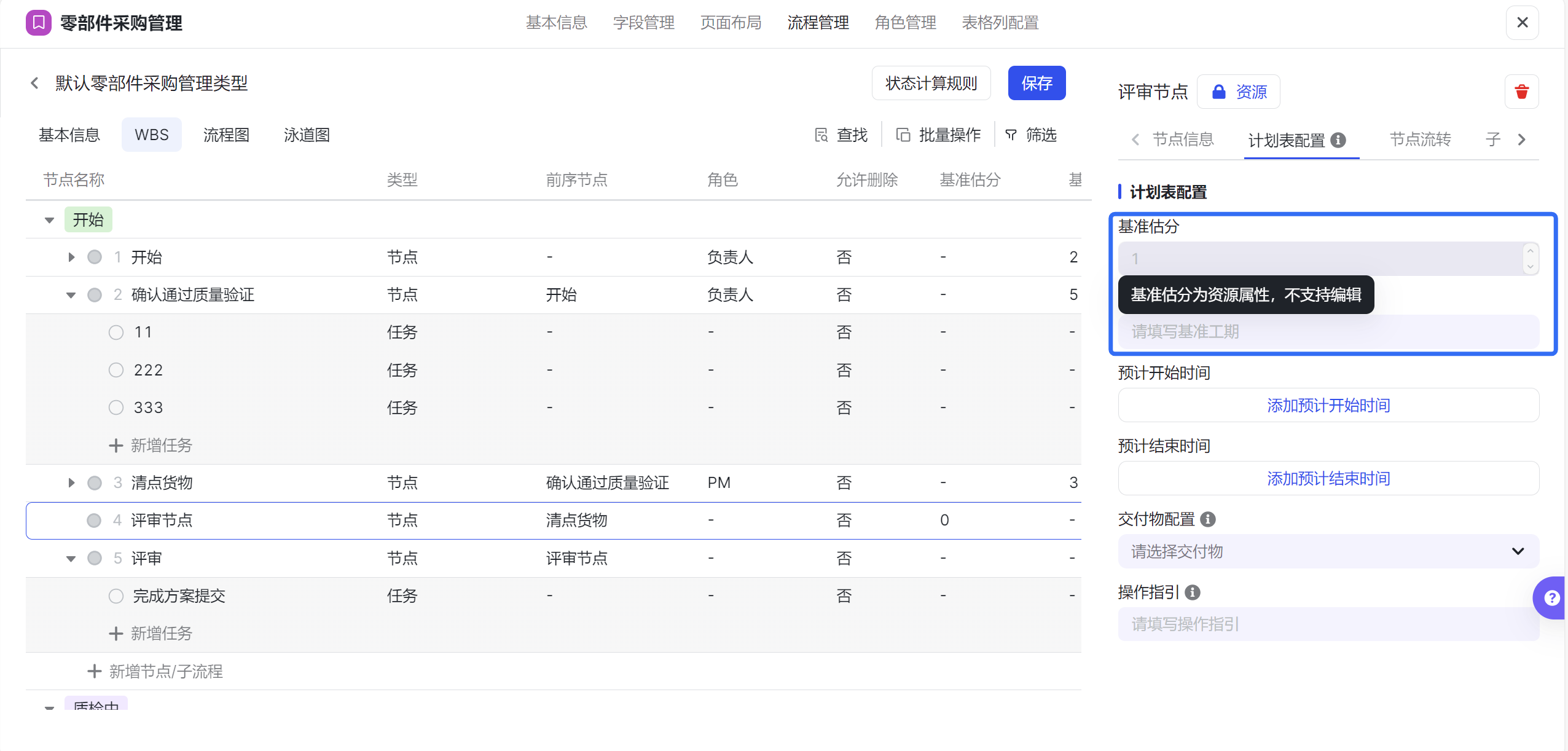Select the 评审节点 row name
This screenshot has height=751, width=1568.
click(x=162, y=521)
